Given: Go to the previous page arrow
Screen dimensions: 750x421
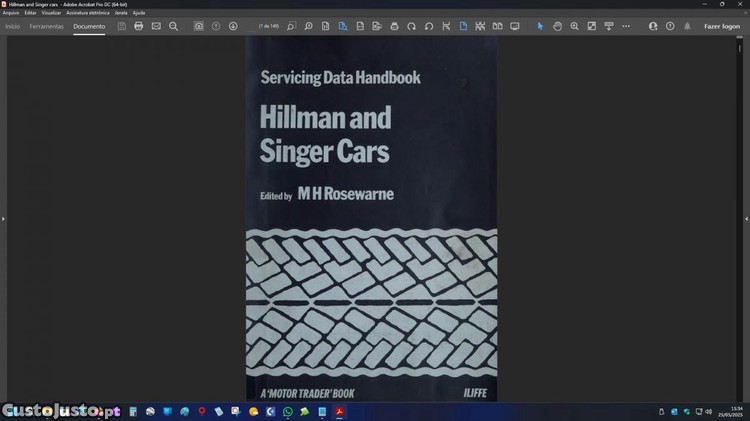Looking at the screenshot, I should [x=216, y=26].
